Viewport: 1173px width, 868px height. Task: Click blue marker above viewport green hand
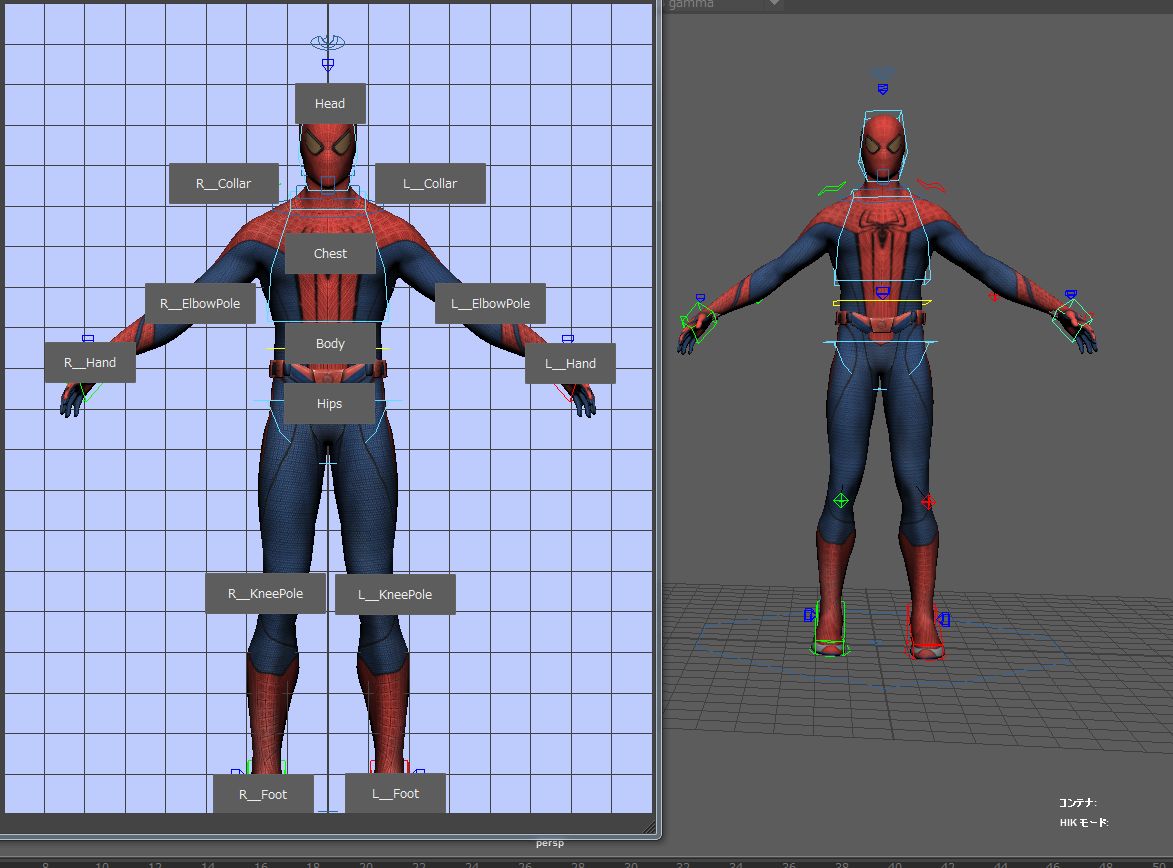[700, 298]
